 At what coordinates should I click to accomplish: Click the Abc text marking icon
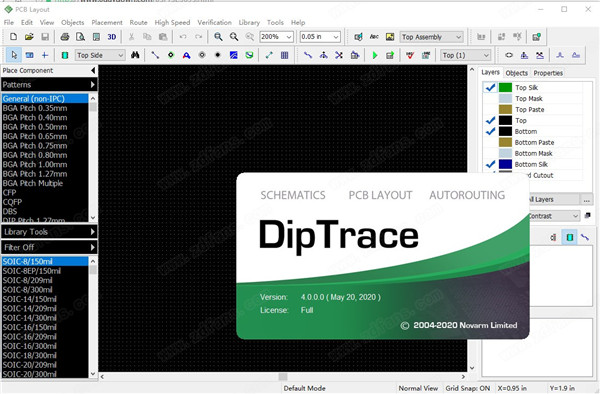[374, 37]
